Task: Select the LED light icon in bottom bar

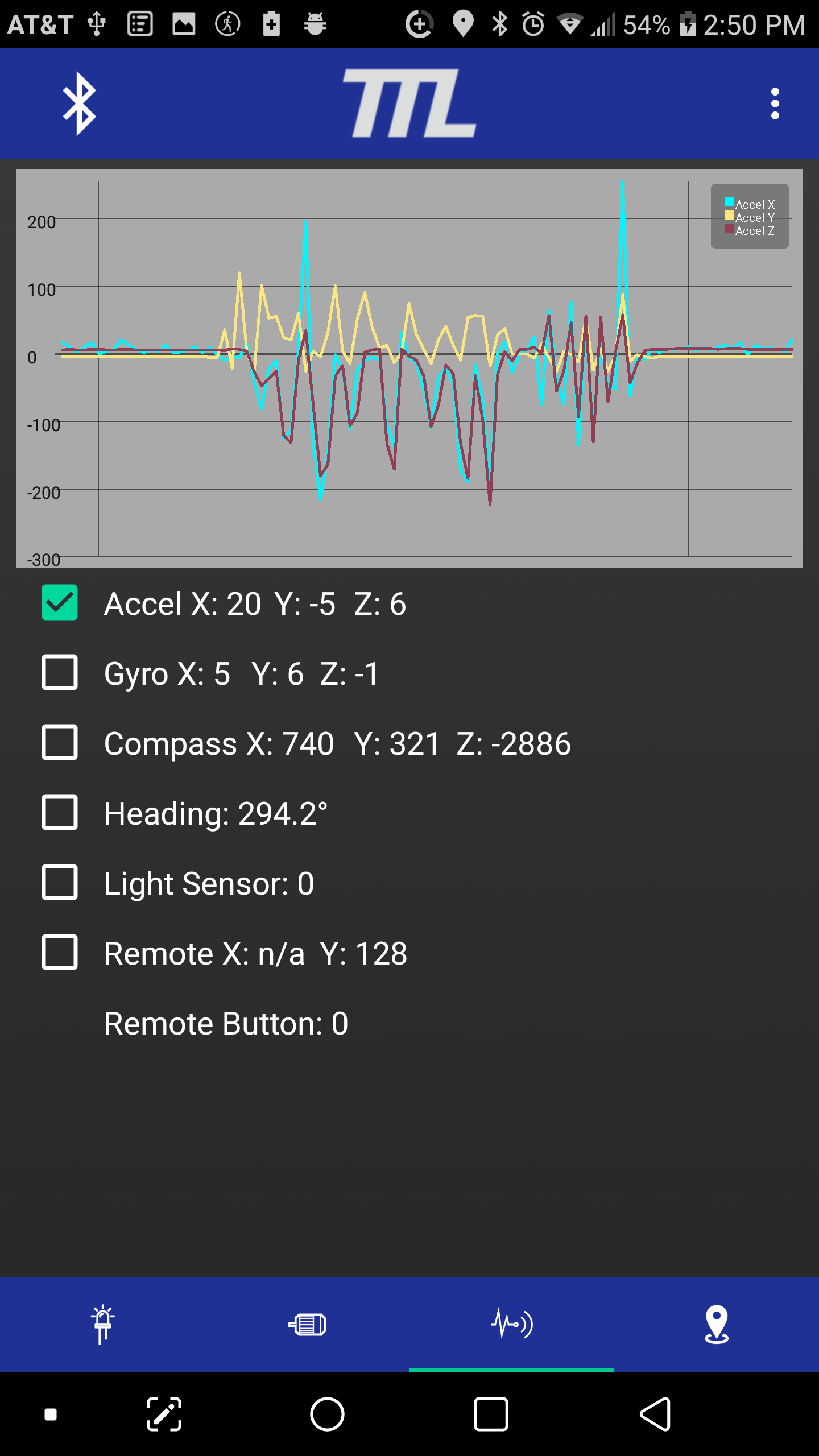Action: pyautogui.click(x=102, y=1325)
